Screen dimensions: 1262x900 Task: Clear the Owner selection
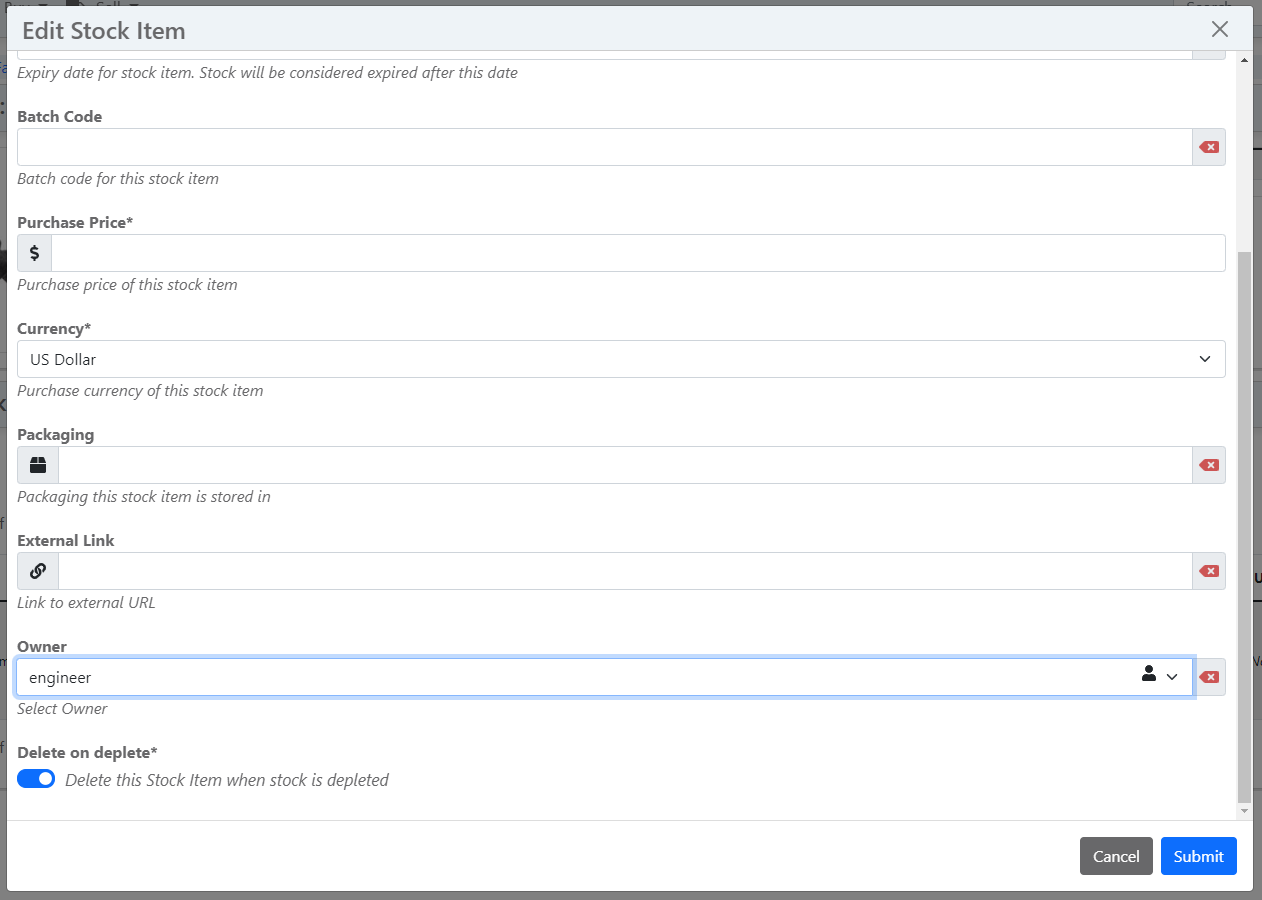point(1208,677)
